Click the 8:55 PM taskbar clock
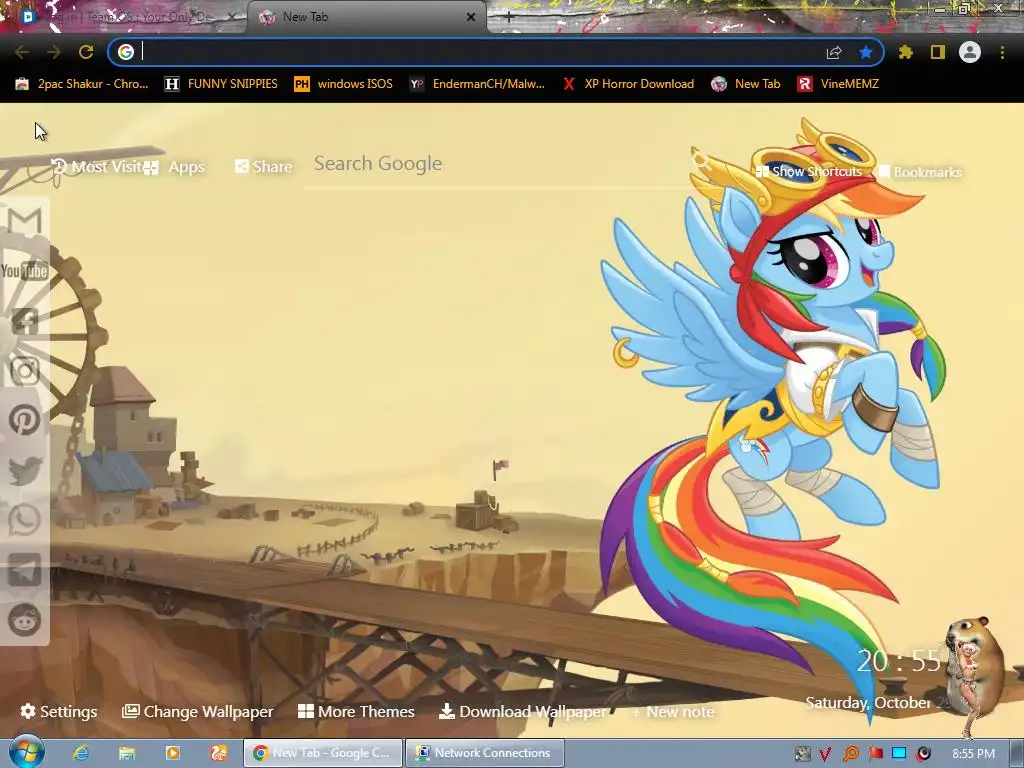 [x=973, y=754]
